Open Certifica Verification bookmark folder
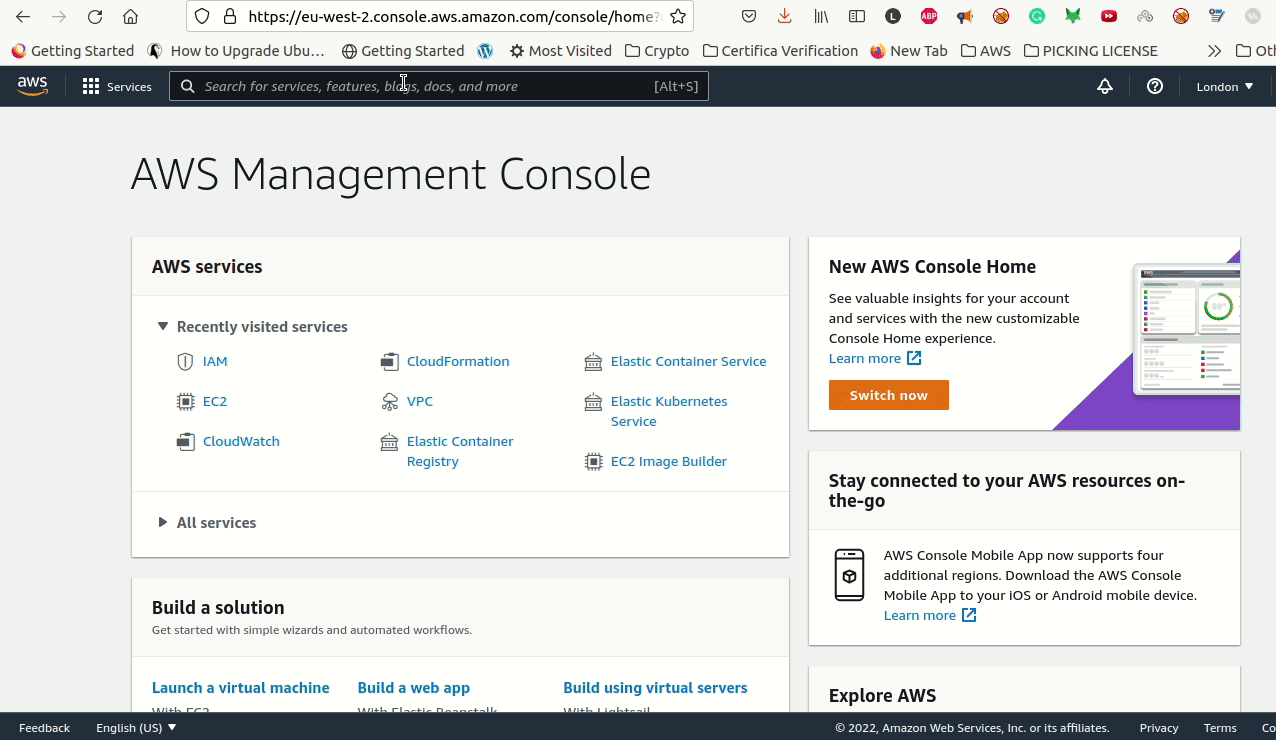Image resolution: width=1276 pixels, height=740 pixels. [780, 51]
